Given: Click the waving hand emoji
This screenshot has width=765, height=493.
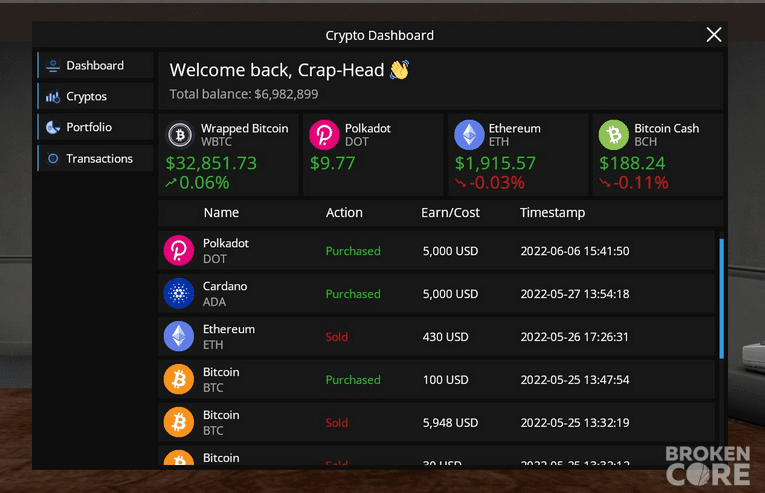Looking at the screenshot, I should pyautogui.click(x=400, y=70).
